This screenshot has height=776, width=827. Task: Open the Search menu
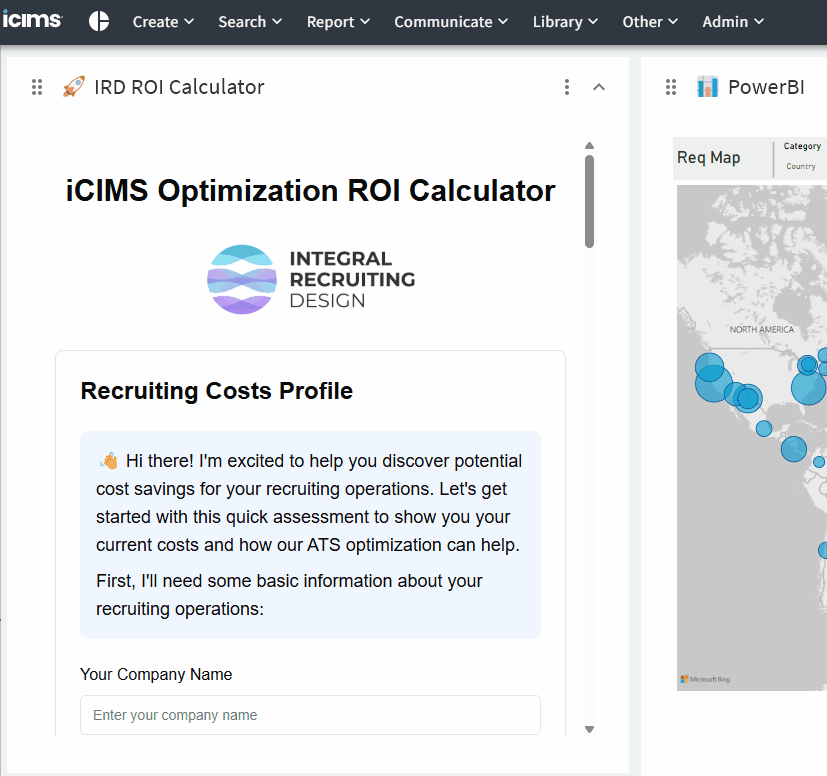point(249,22)
